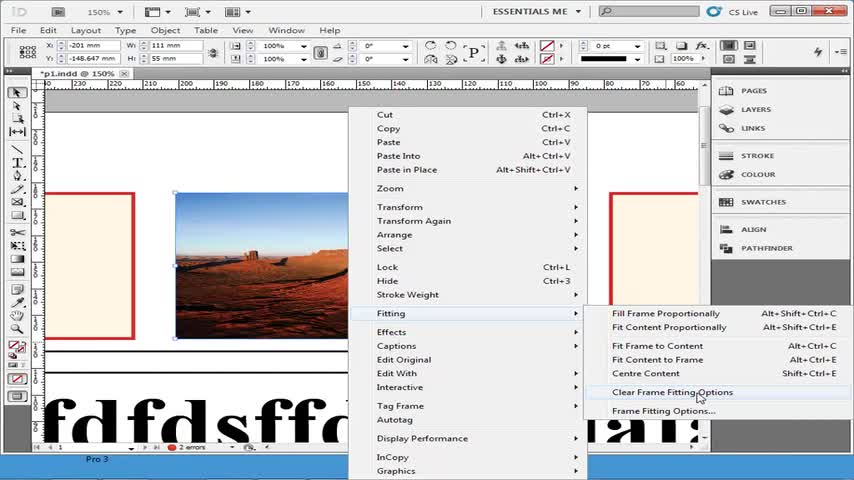
Task: Click the fill color swatch in control bar
Action: tap(547, 46)
